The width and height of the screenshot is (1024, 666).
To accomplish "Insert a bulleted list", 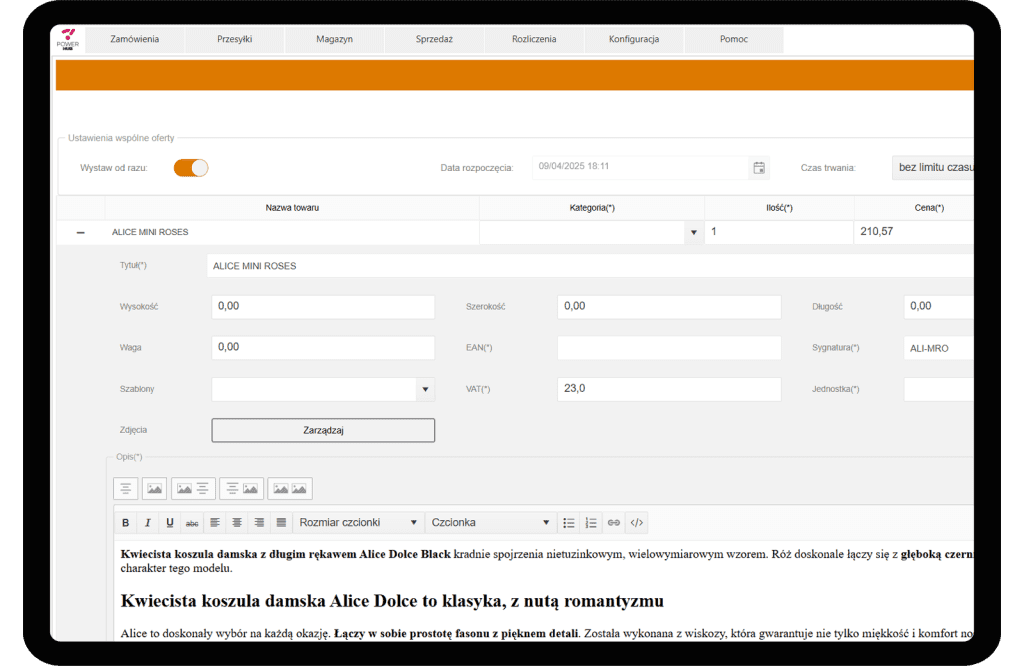I will tap(569, 522).
